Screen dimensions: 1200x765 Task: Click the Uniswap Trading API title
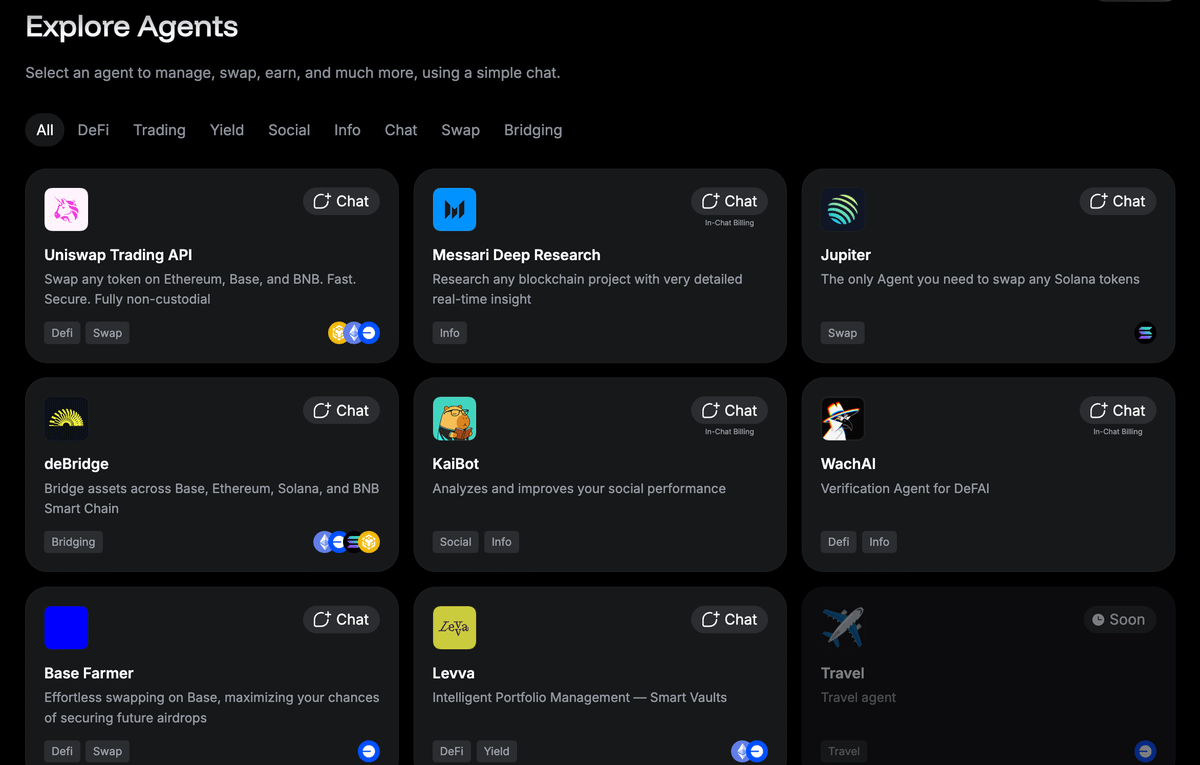pyautogui.click(x=118, y=255)
